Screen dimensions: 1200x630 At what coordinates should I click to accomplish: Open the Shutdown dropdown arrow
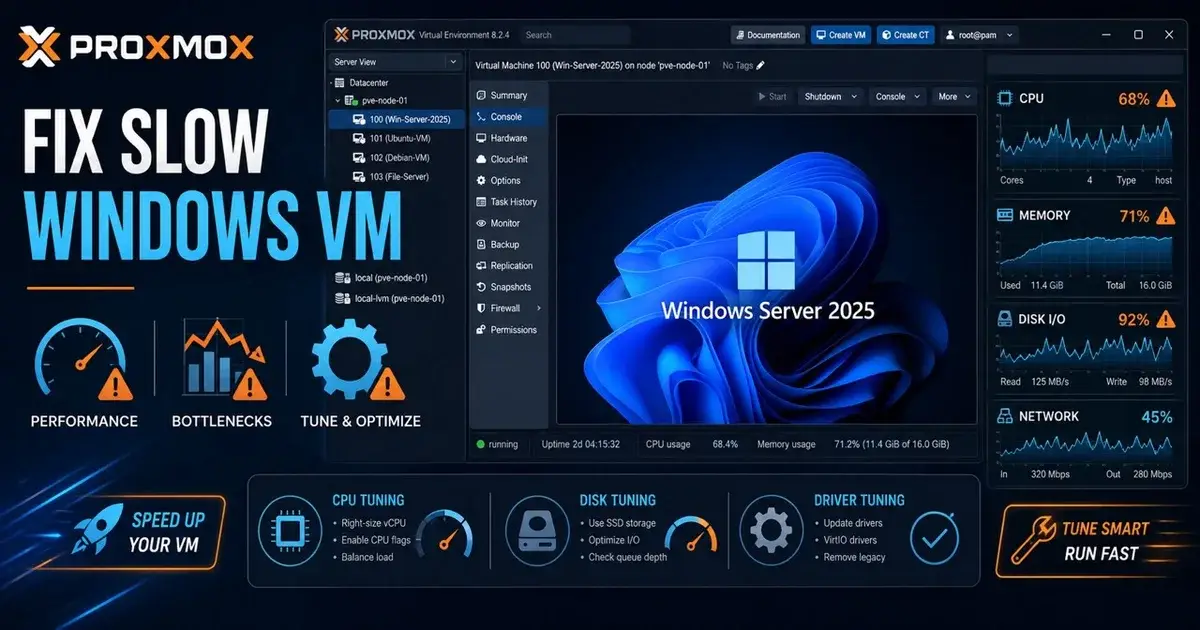tap(854, 97)
